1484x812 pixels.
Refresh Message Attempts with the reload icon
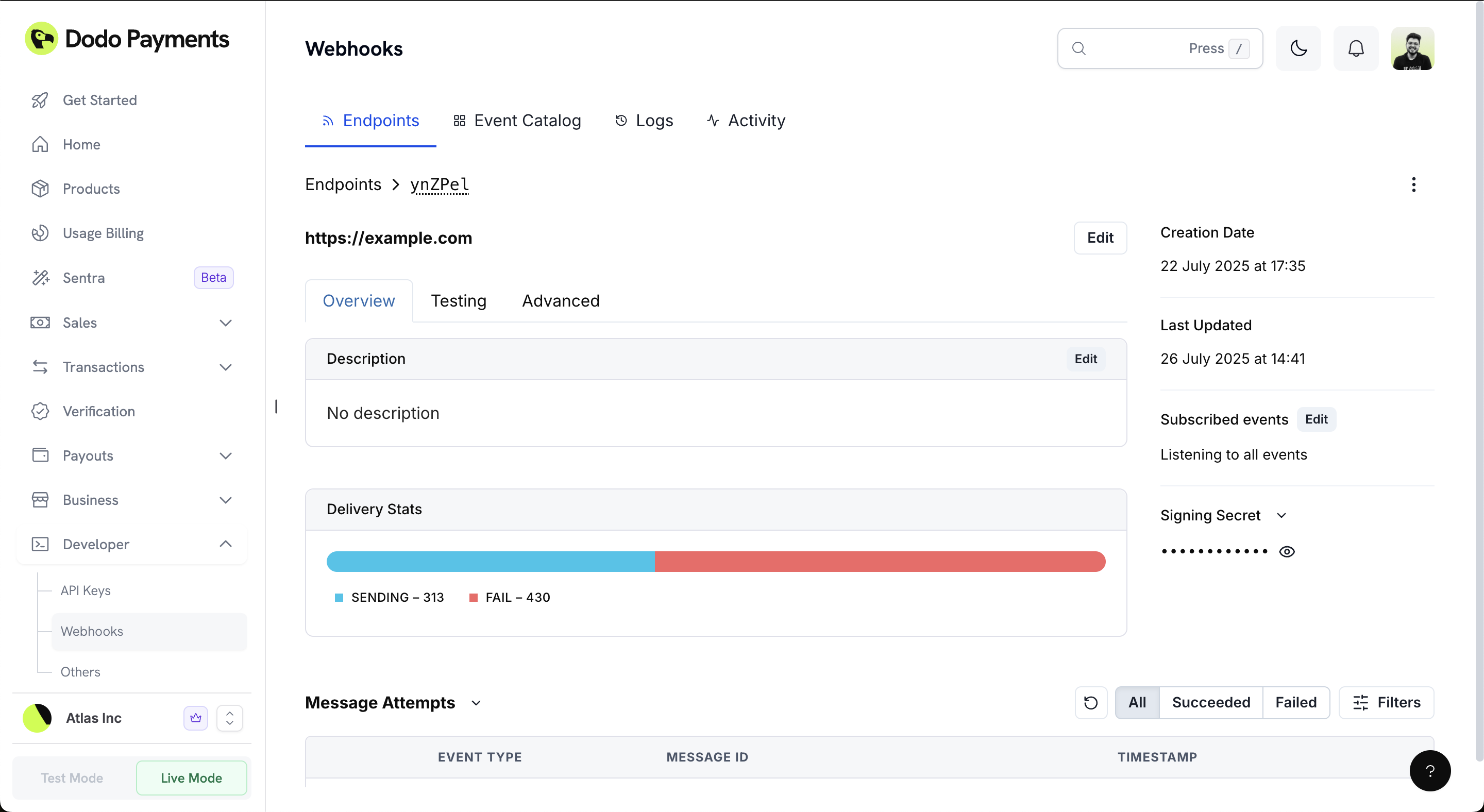[1090, 702]
